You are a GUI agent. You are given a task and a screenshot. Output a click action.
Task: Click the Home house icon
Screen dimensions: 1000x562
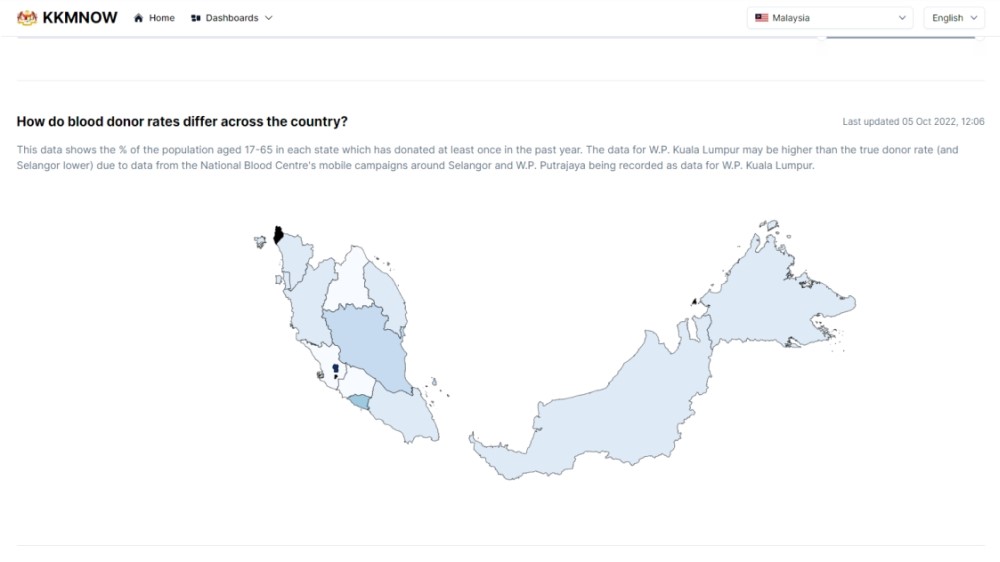pyautogui.click(x=138, y=18)
